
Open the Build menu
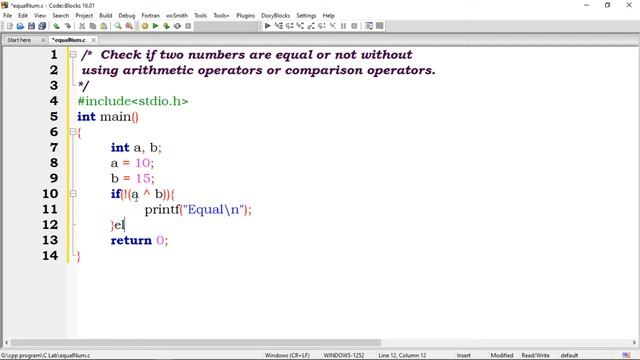pos(106,16)
